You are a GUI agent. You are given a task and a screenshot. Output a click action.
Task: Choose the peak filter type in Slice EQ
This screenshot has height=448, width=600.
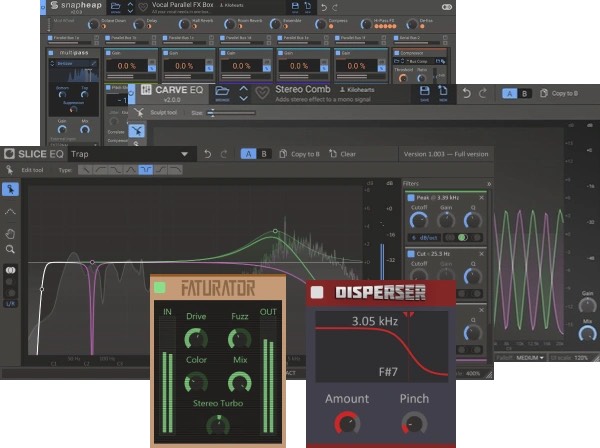130,169
